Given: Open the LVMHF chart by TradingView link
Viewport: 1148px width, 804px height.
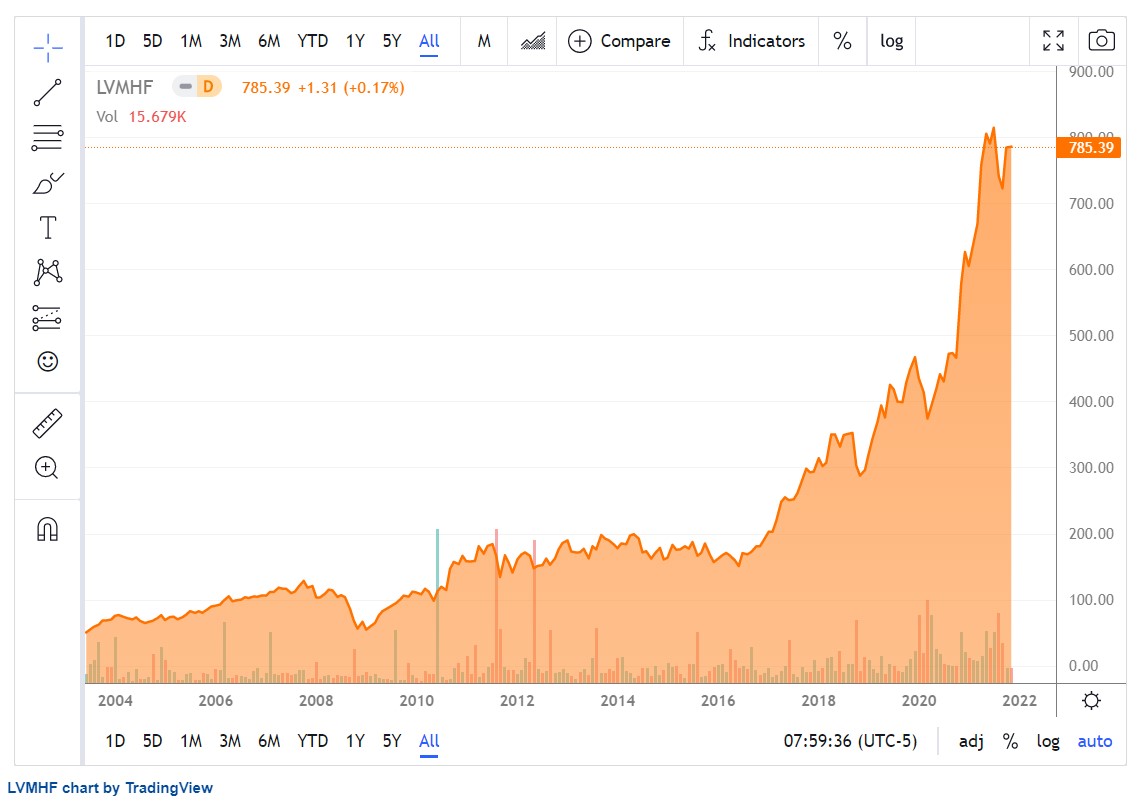Looking at the screenshot, I should [x=110, y=788].
